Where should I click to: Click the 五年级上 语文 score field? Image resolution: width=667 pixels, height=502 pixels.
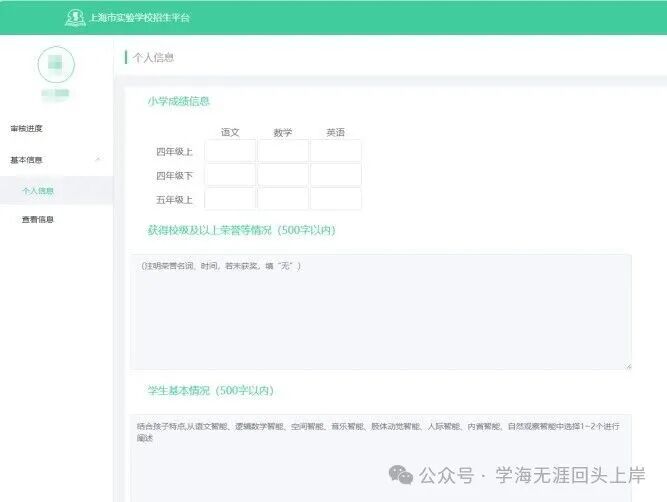tap(230, 199)
